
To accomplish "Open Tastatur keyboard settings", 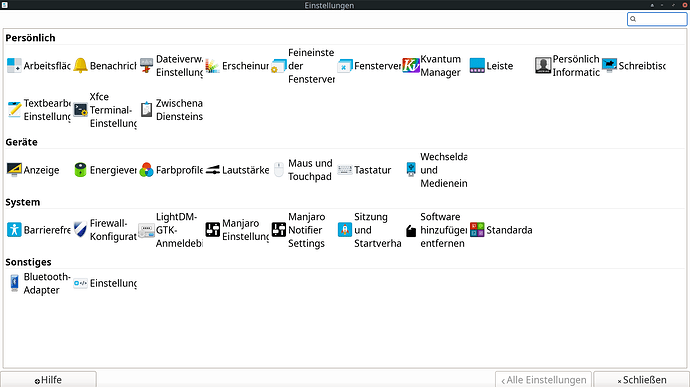I will pos(364,170).
